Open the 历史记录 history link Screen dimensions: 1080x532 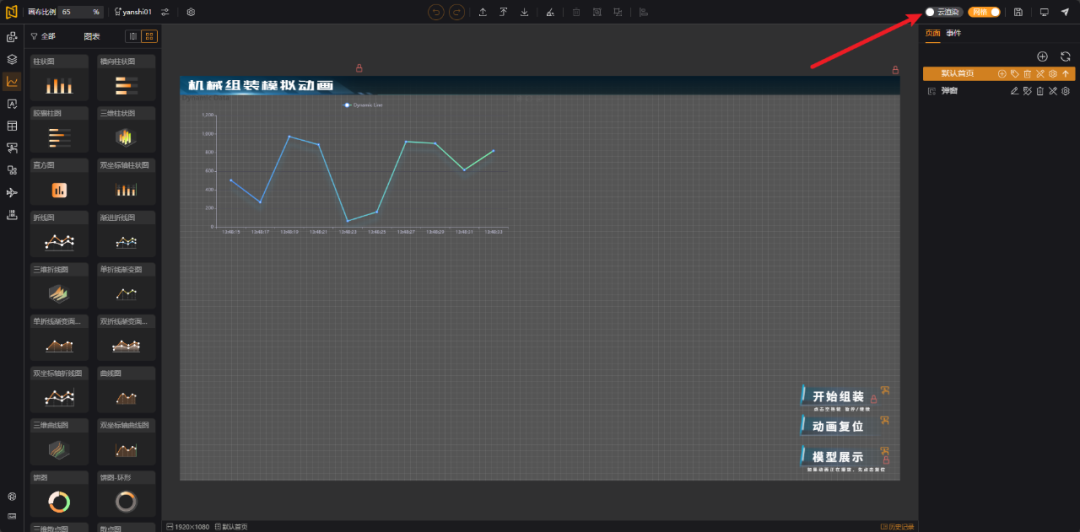tap(897, 526)
